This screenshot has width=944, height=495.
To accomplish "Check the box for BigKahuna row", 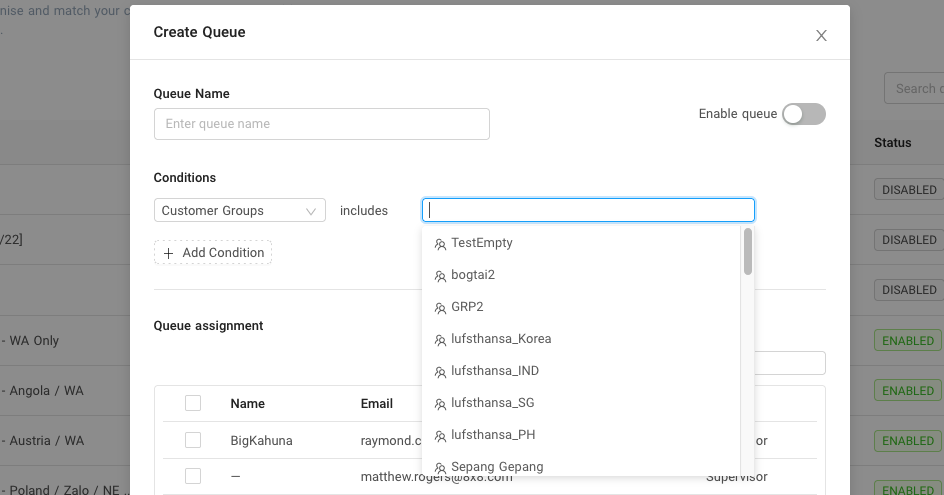I will [193, 440].
